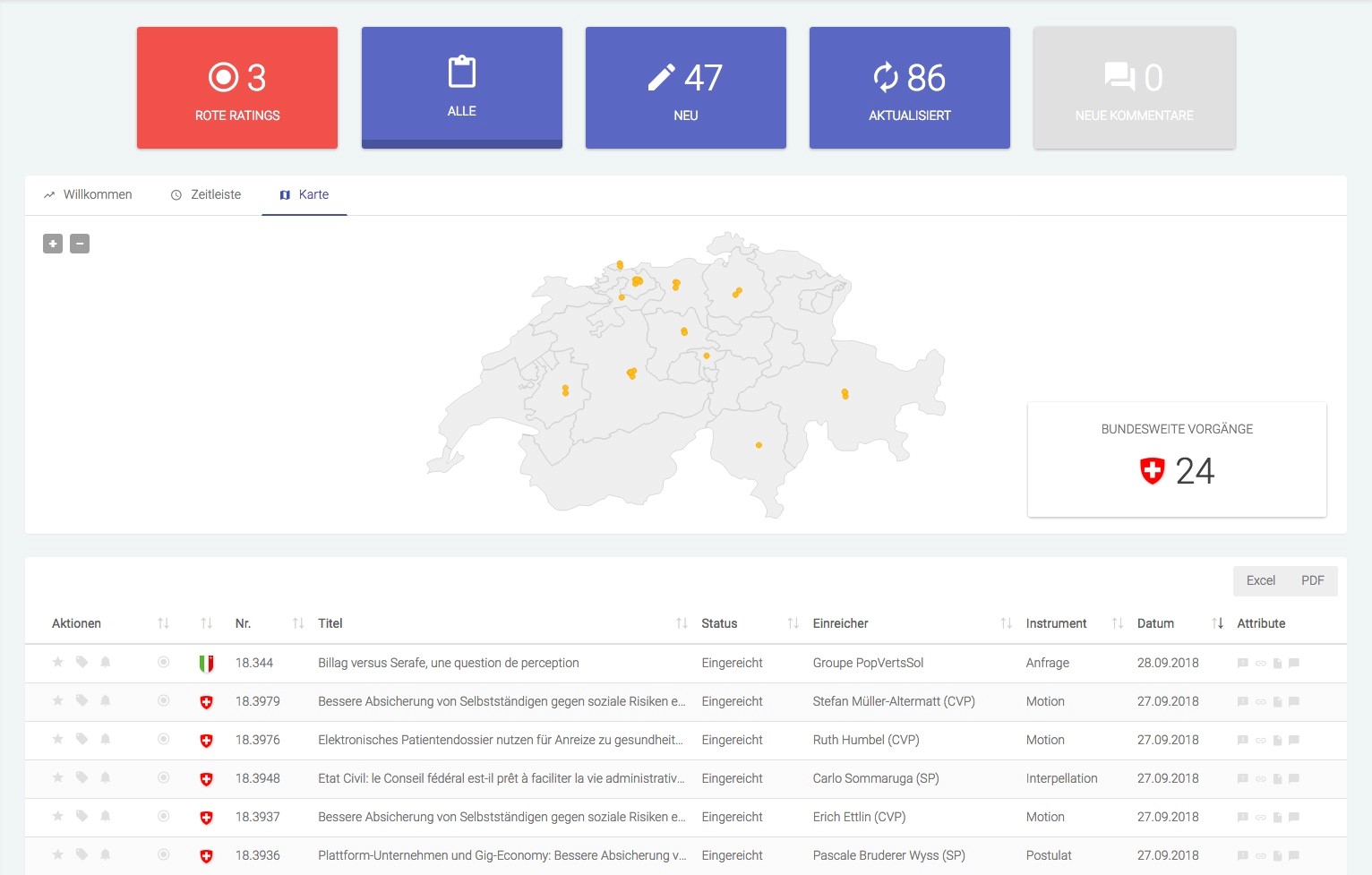The image size is (1372, 875).
Task: Toggle the bell notification for item 18.3979
Action: pyautogui.click(x=106, y=700)
